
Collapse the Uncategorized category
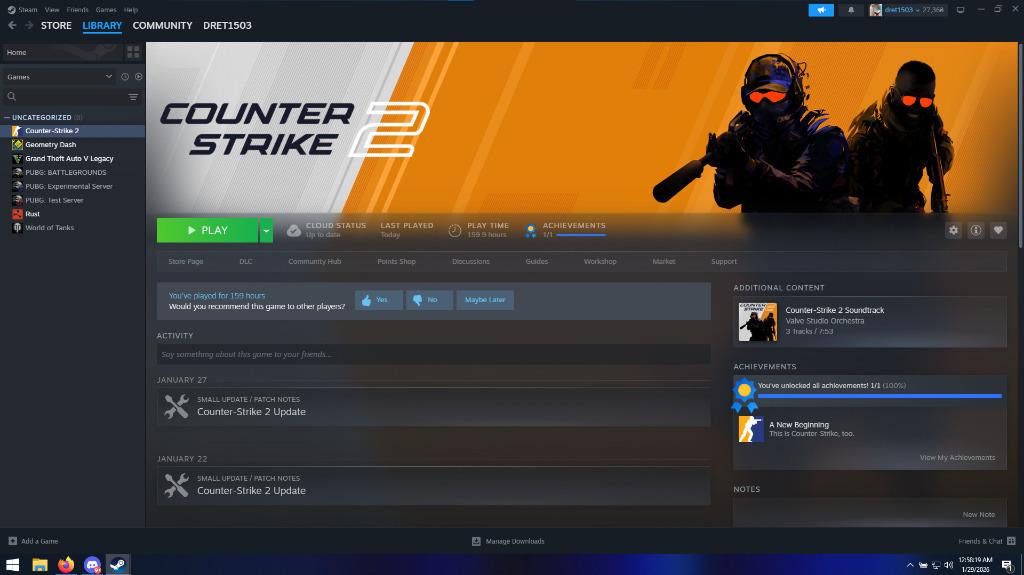7,118
